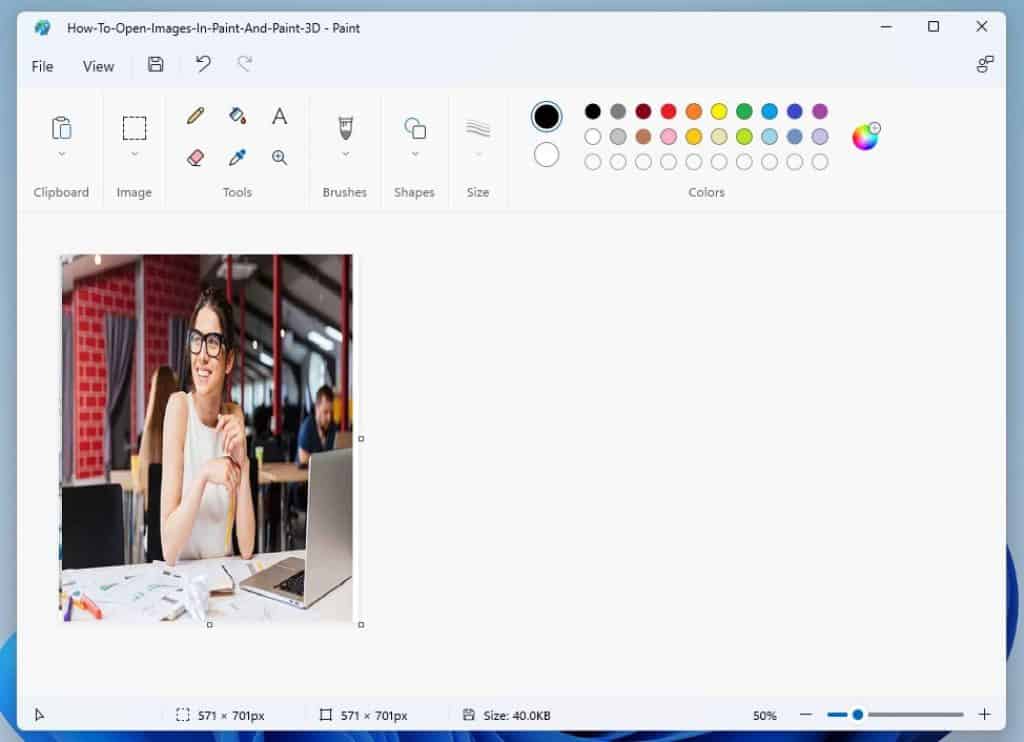Click the Undo arrow

point(203,64)
